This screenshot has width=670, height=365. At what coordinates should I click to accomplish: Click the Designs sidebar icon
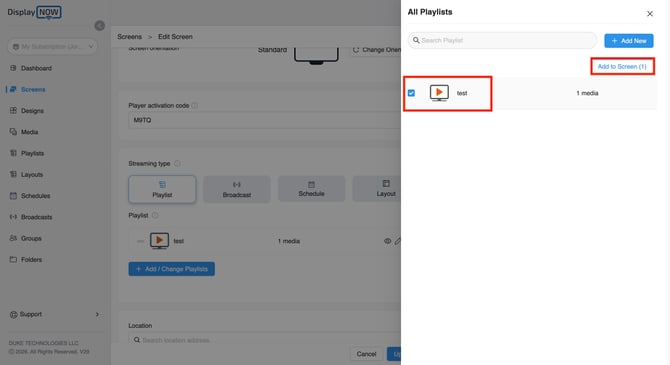pos(13,110)
